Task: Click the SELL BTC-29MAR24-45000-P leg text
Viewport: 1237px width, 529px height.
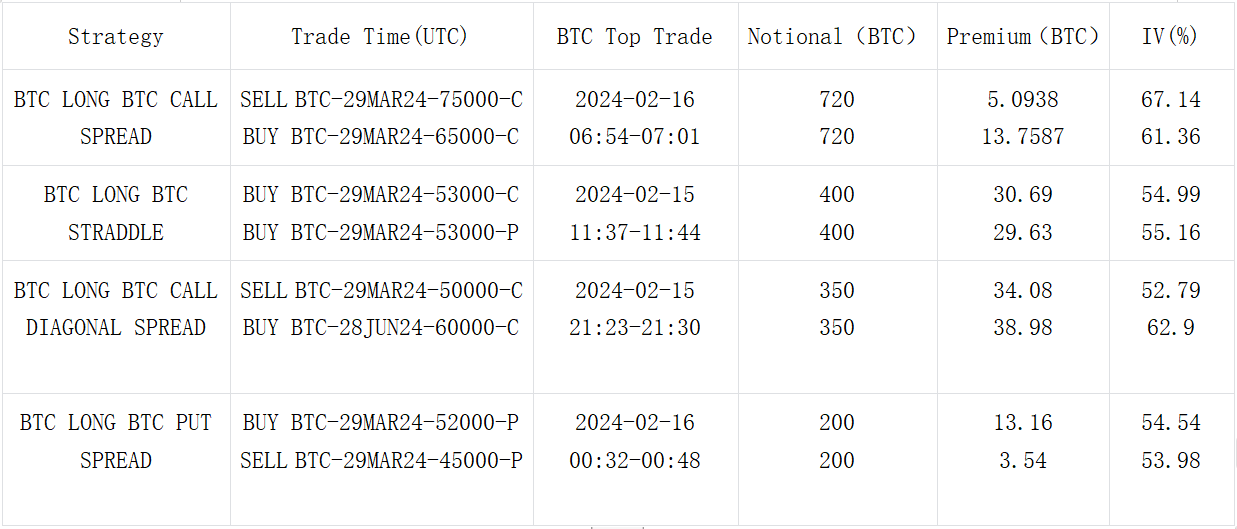Action: coord(381,461)
